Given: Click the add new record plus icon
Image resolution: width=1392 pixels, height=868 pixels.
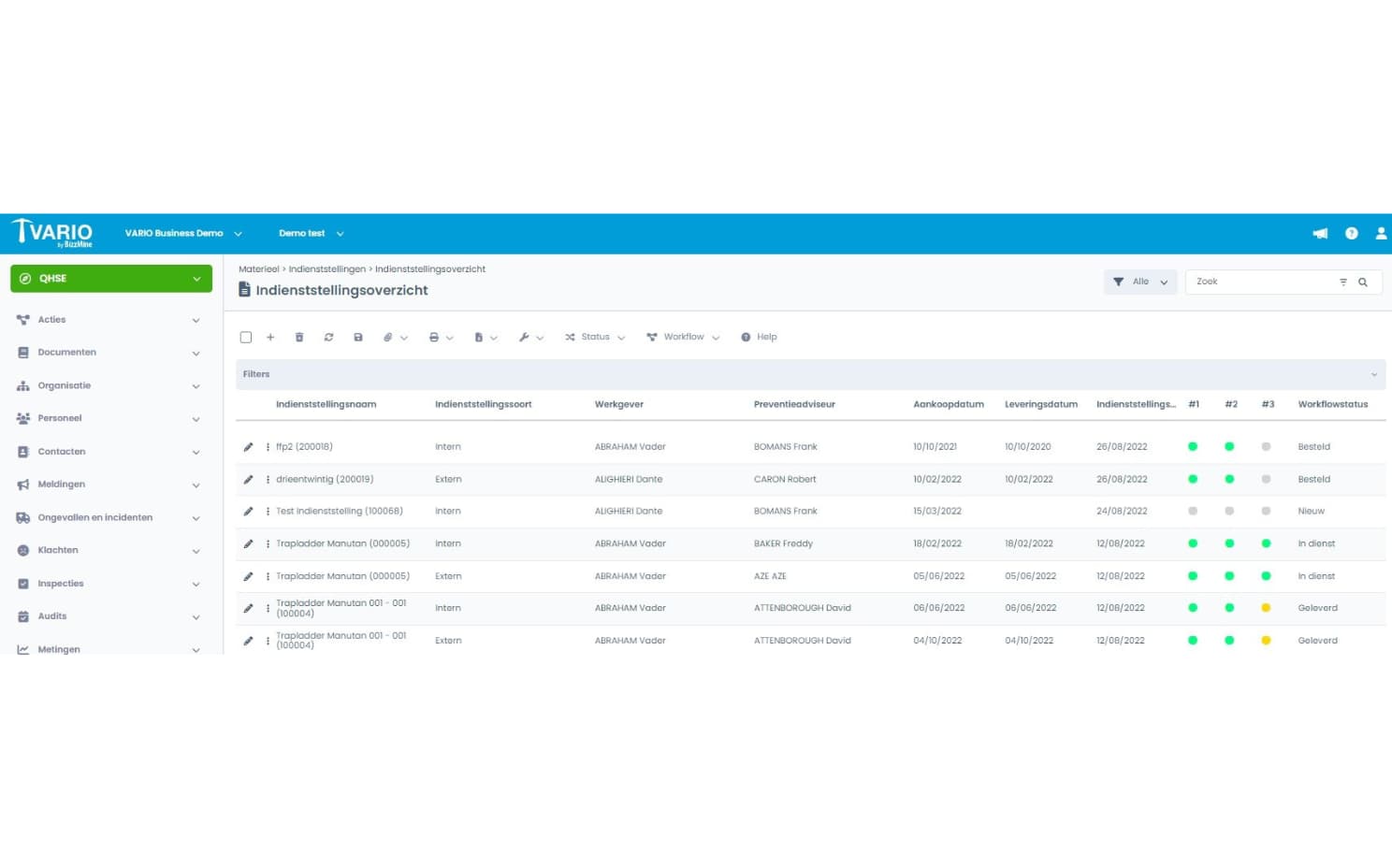Looking at the screenshot, I should (270, 338).
